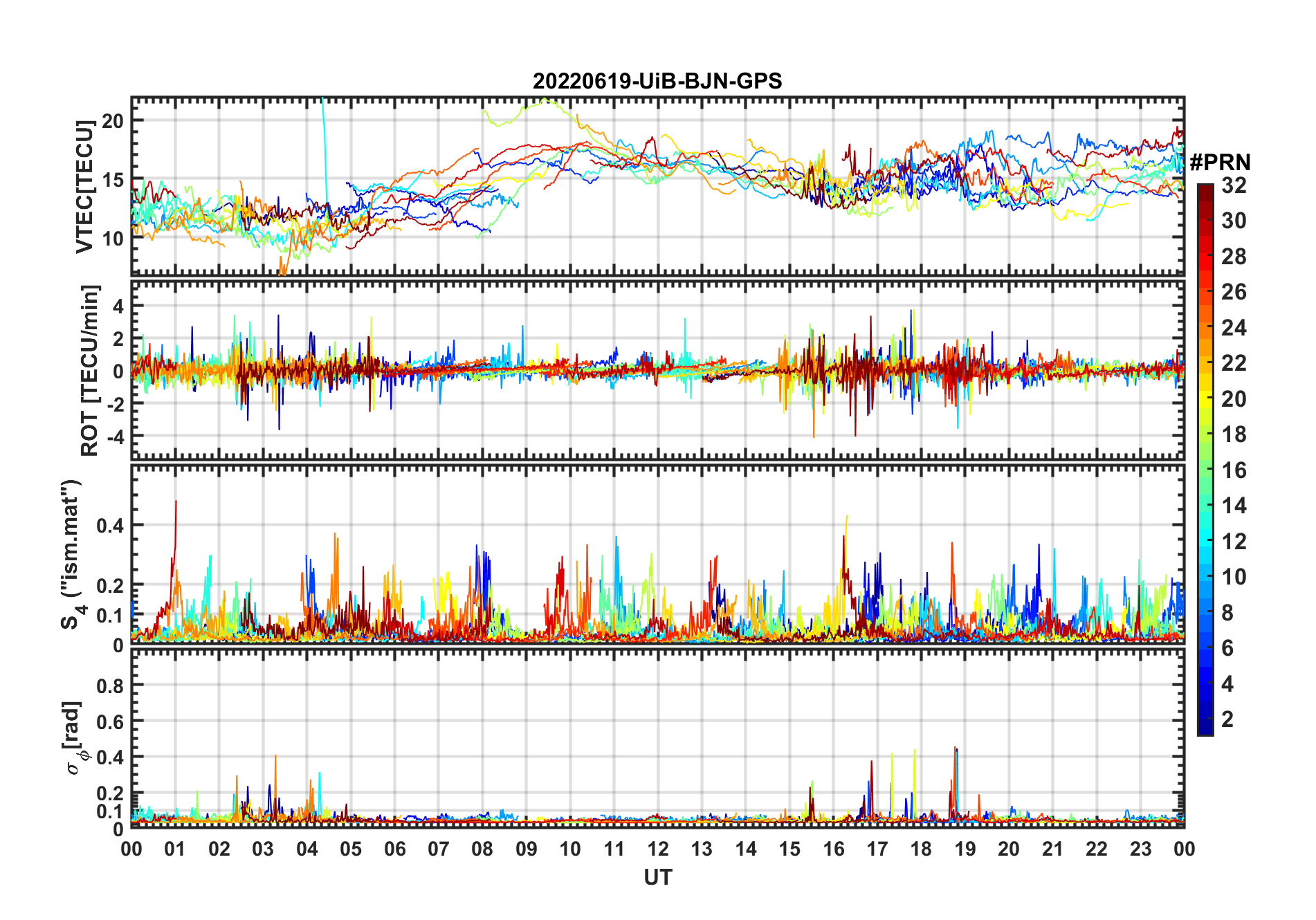Viewport: 1316px width, 920px height.
Task: Select the 06 hour tick on the UT axis
Action: click(394, 849)
